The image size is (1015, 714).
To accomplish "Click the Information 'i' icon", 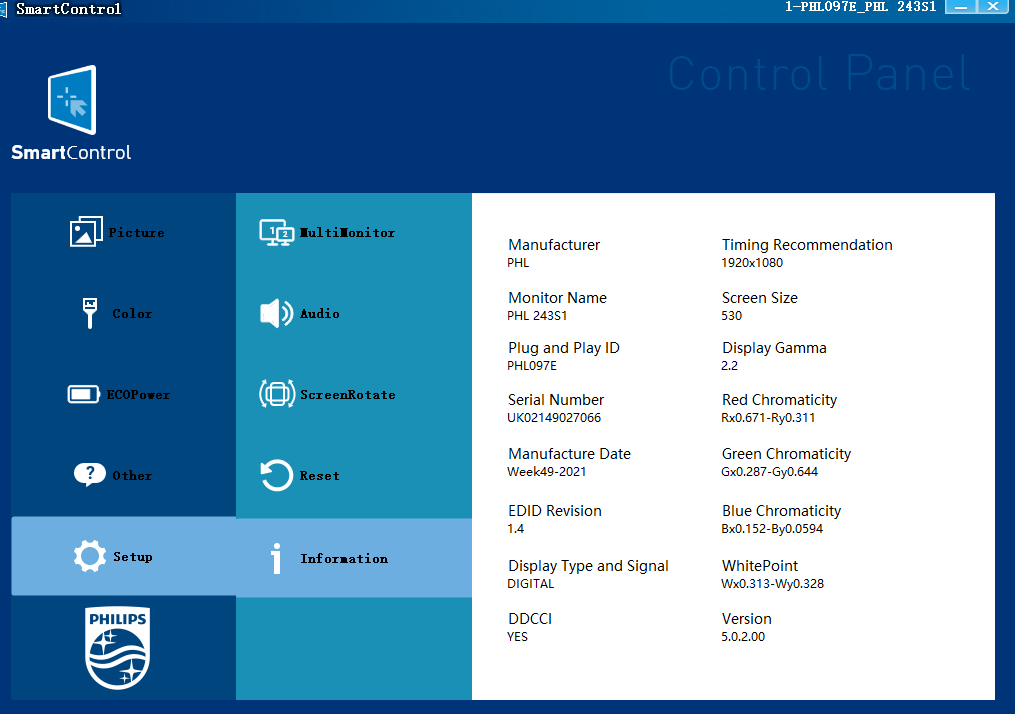I will 276,558.
